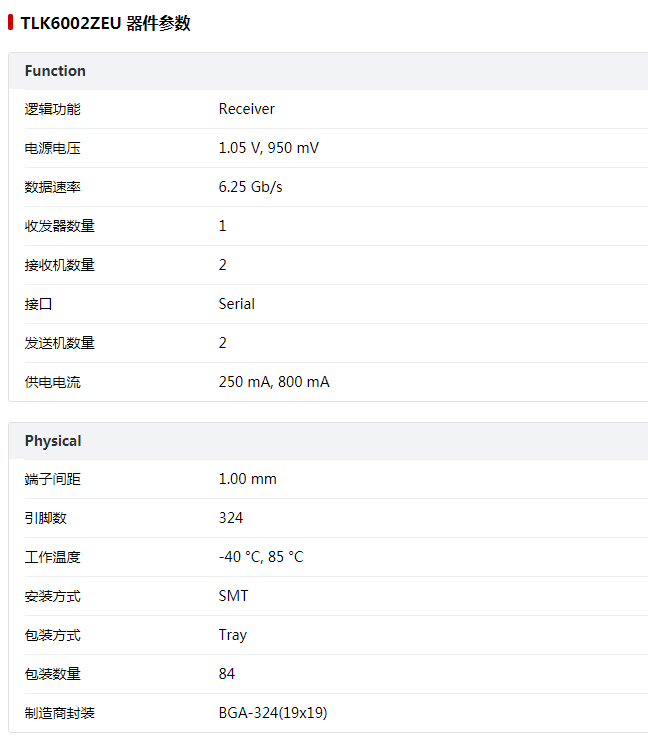
Task: Select the SMT value
Action: pos(233,596)
